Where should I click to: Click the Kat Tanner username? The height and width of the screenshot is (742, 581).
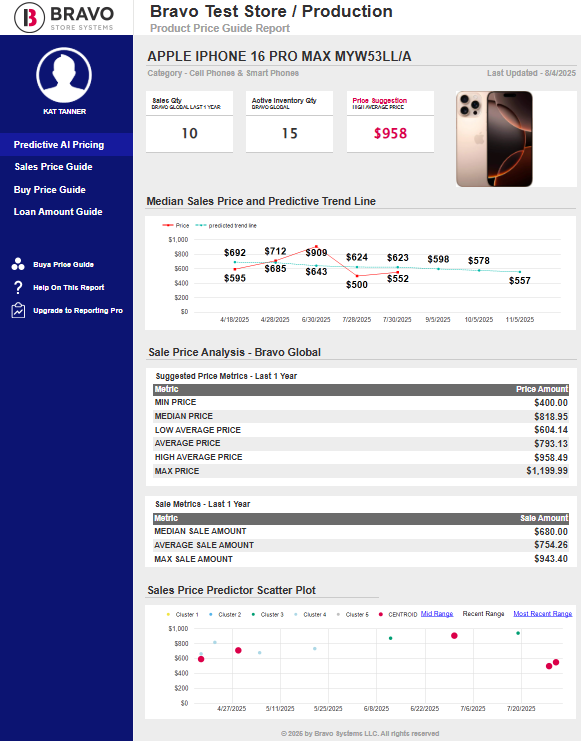tap(64, 112)
